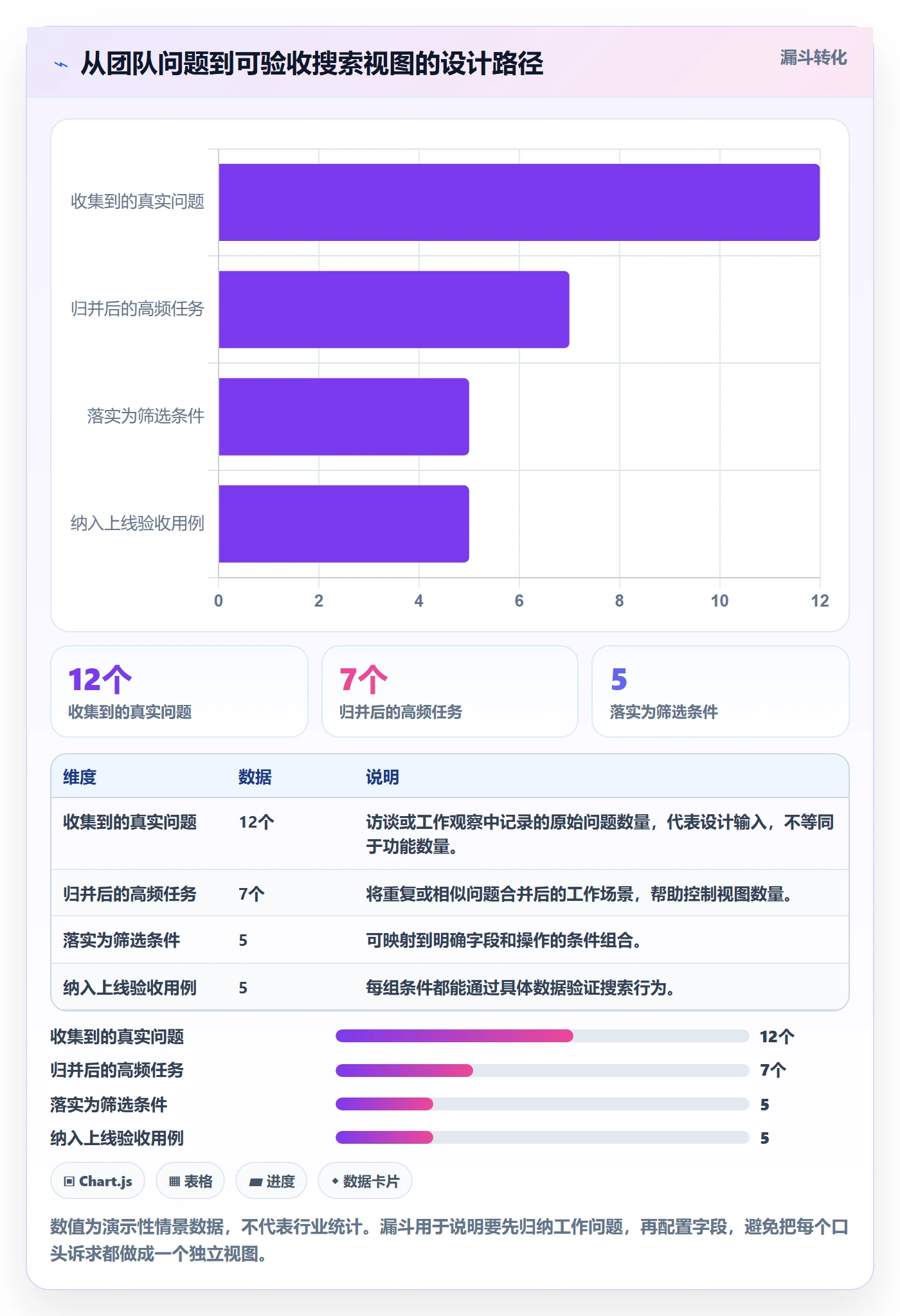Click the x-axis tick label 6

(519, 601)
